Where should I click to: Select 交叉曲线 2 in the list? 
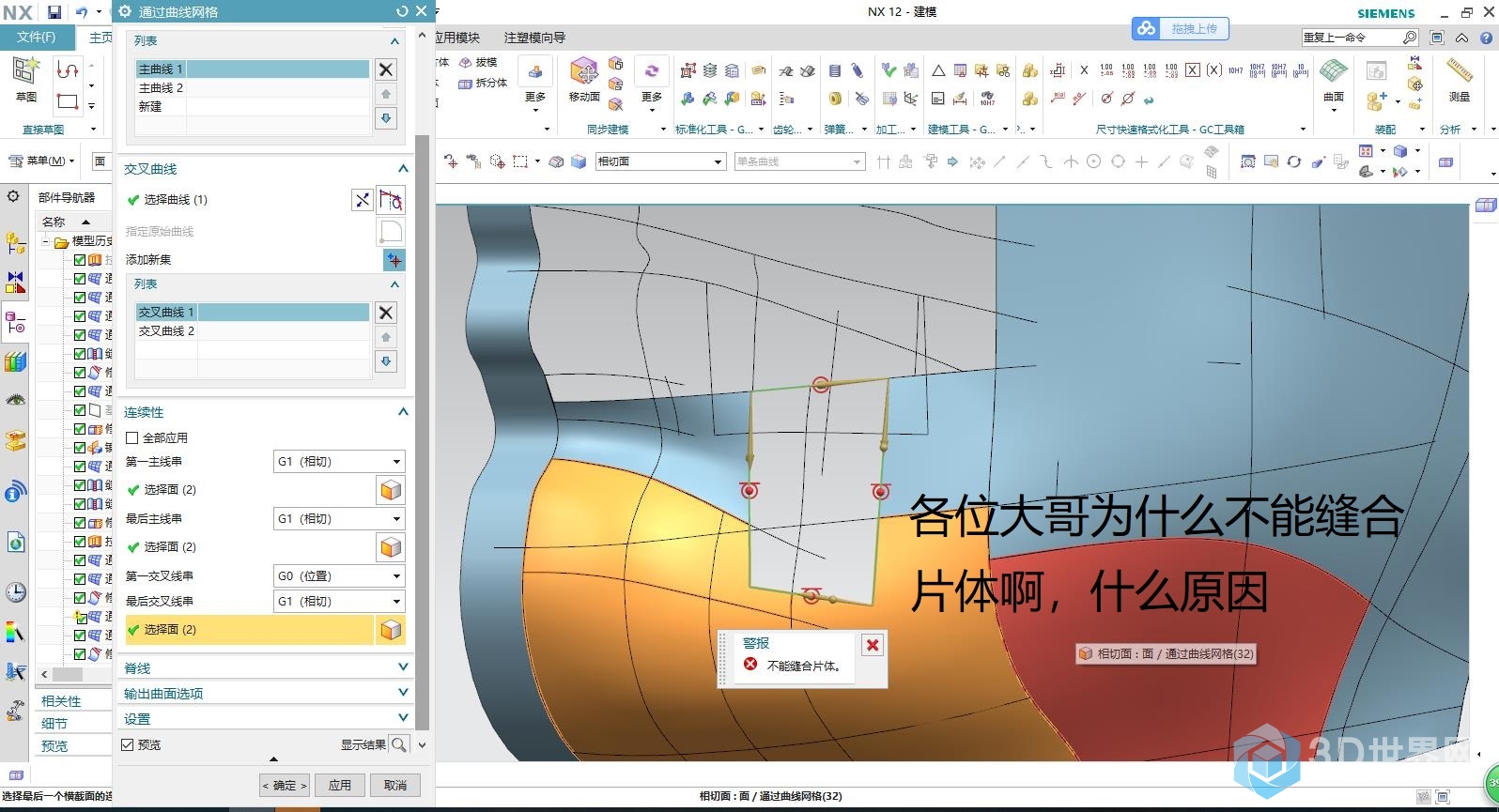click(253, 331)
